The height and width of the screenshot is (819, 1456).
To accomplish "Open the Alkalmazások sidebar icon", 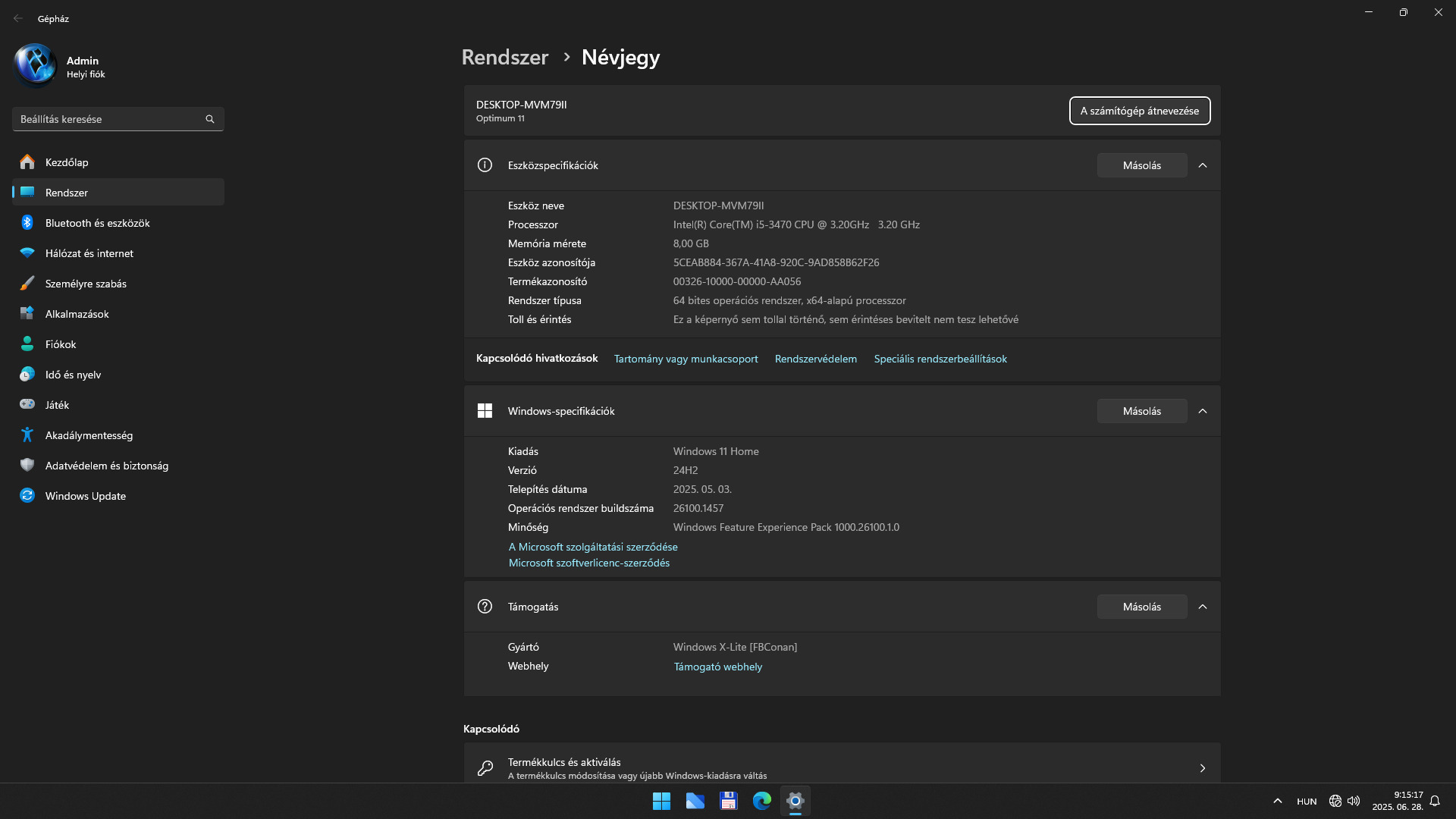I will (x=27, y=314).
